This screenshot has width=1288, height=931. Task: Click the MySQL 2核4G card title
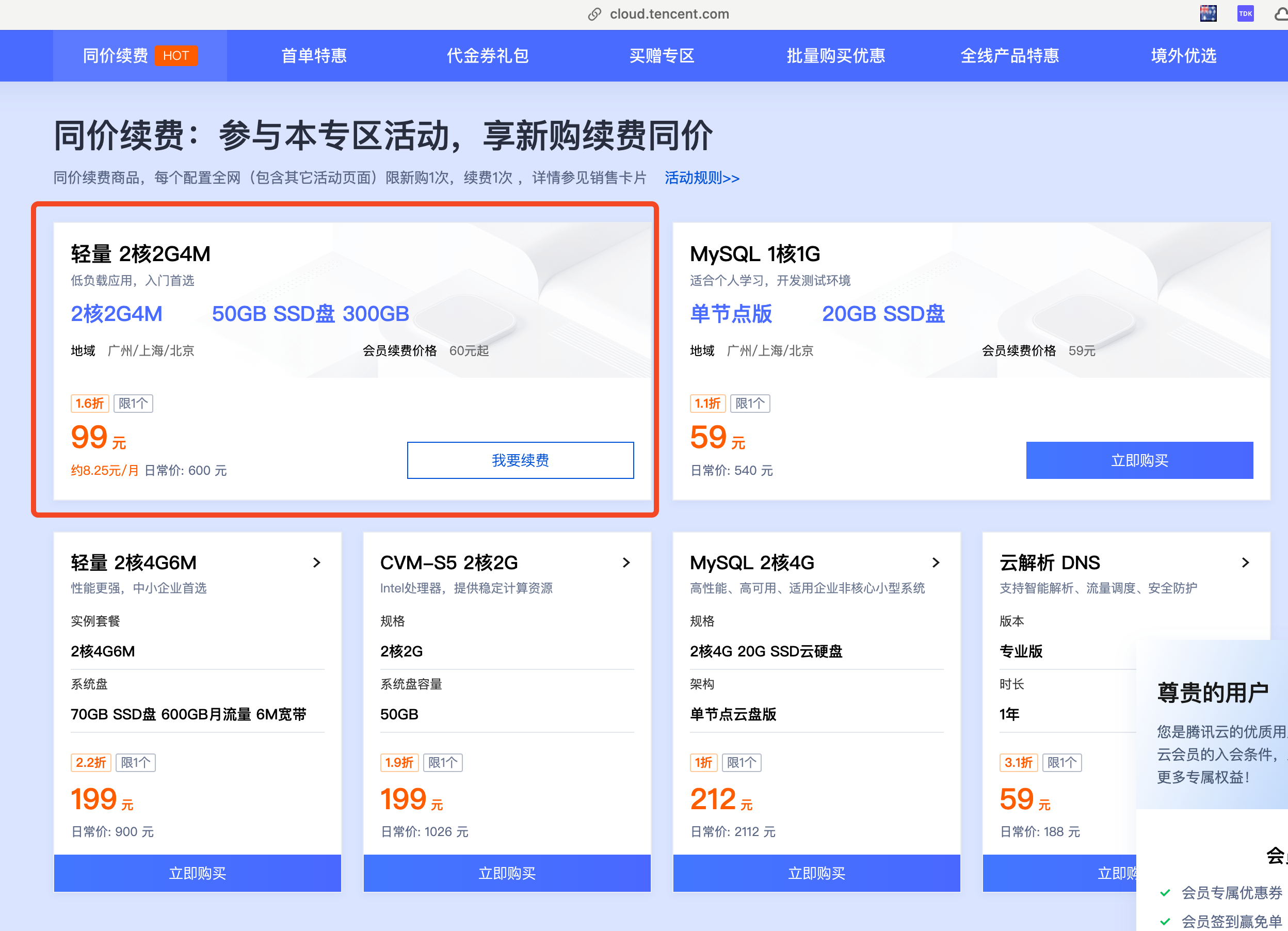[752, 563]
